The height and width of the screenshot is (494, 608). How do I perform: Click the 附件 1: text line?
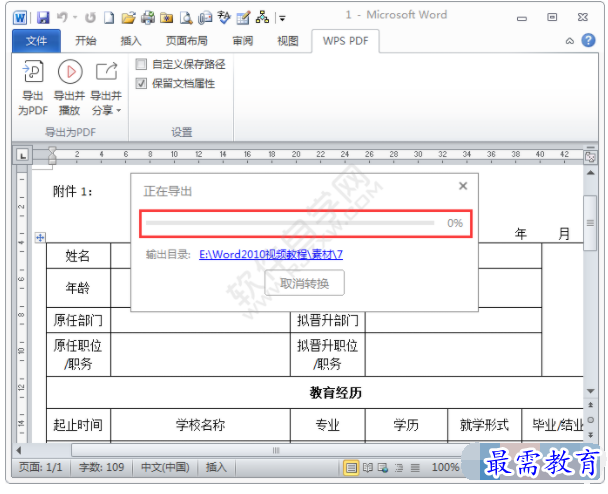pos(73,192)
